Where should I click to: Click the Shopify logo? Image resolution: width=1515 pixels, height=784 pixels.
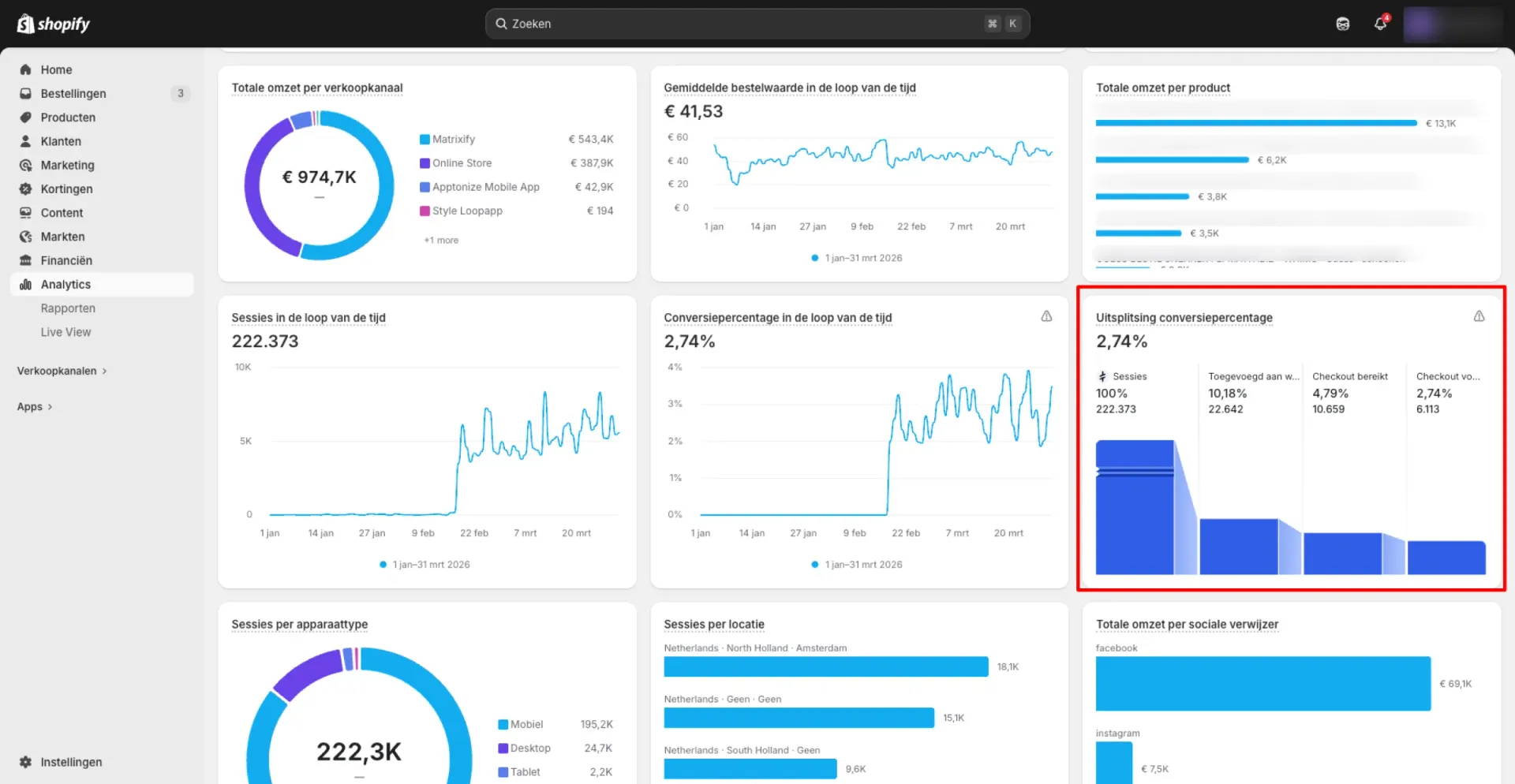point(54,24)
